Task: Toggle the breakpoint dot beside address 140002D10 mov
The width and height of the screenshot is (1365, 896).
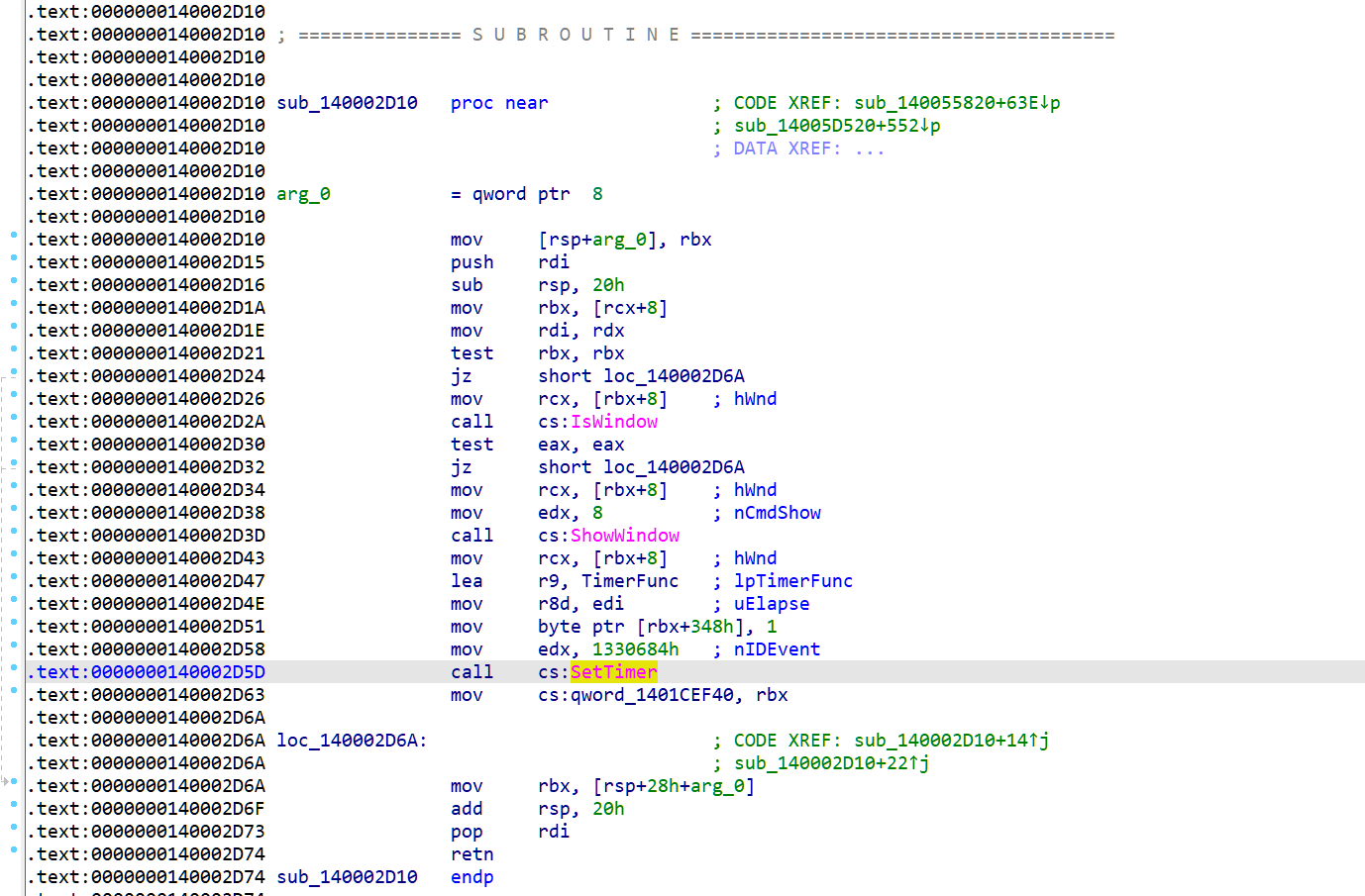Action: [x=14, y=236]
